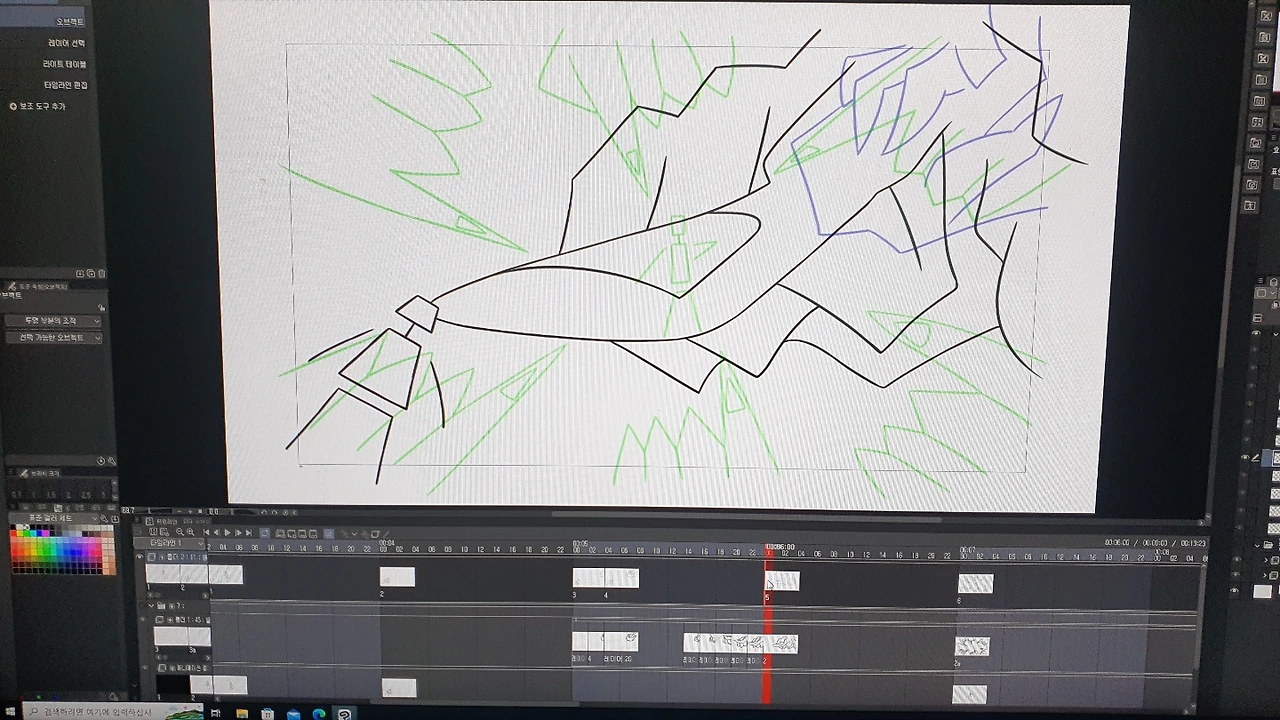Viewport: 1280px width, 720px height.
Task: Hide the top timeline track with its eye icon
Action: [x=139, y=557]
